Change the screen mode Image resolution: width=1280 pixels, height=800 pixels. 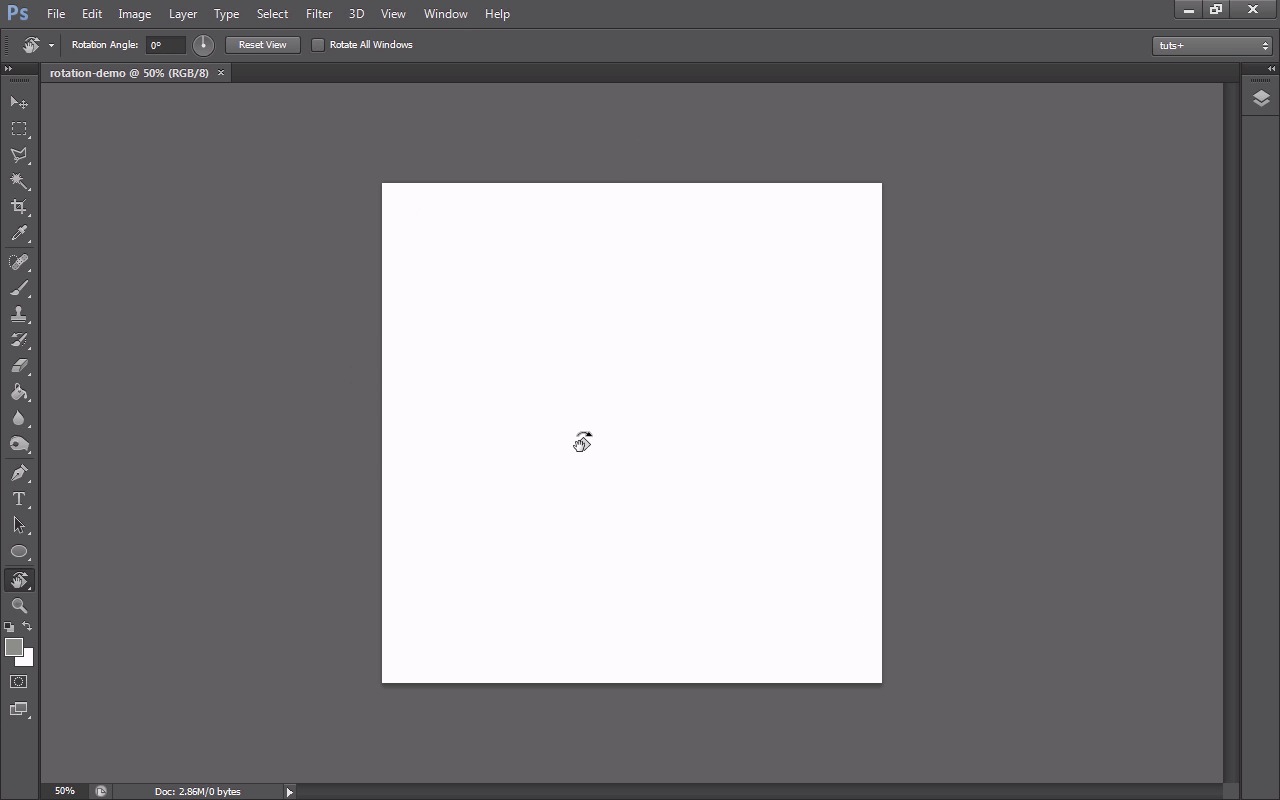pyautogui.click(x=19, y=709)
